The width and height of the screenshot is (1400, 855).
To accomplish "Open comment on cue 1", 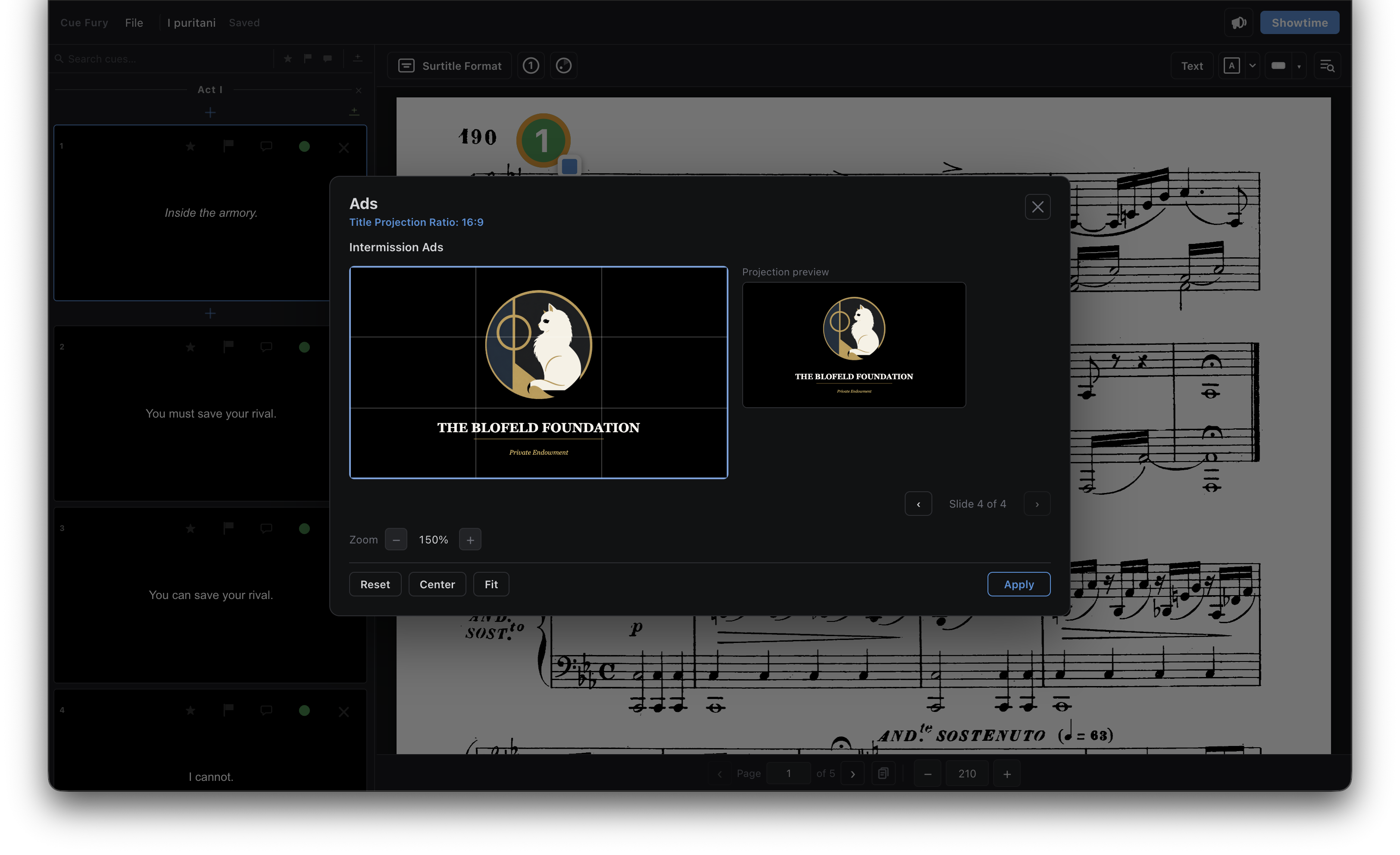I will point(266,147).
